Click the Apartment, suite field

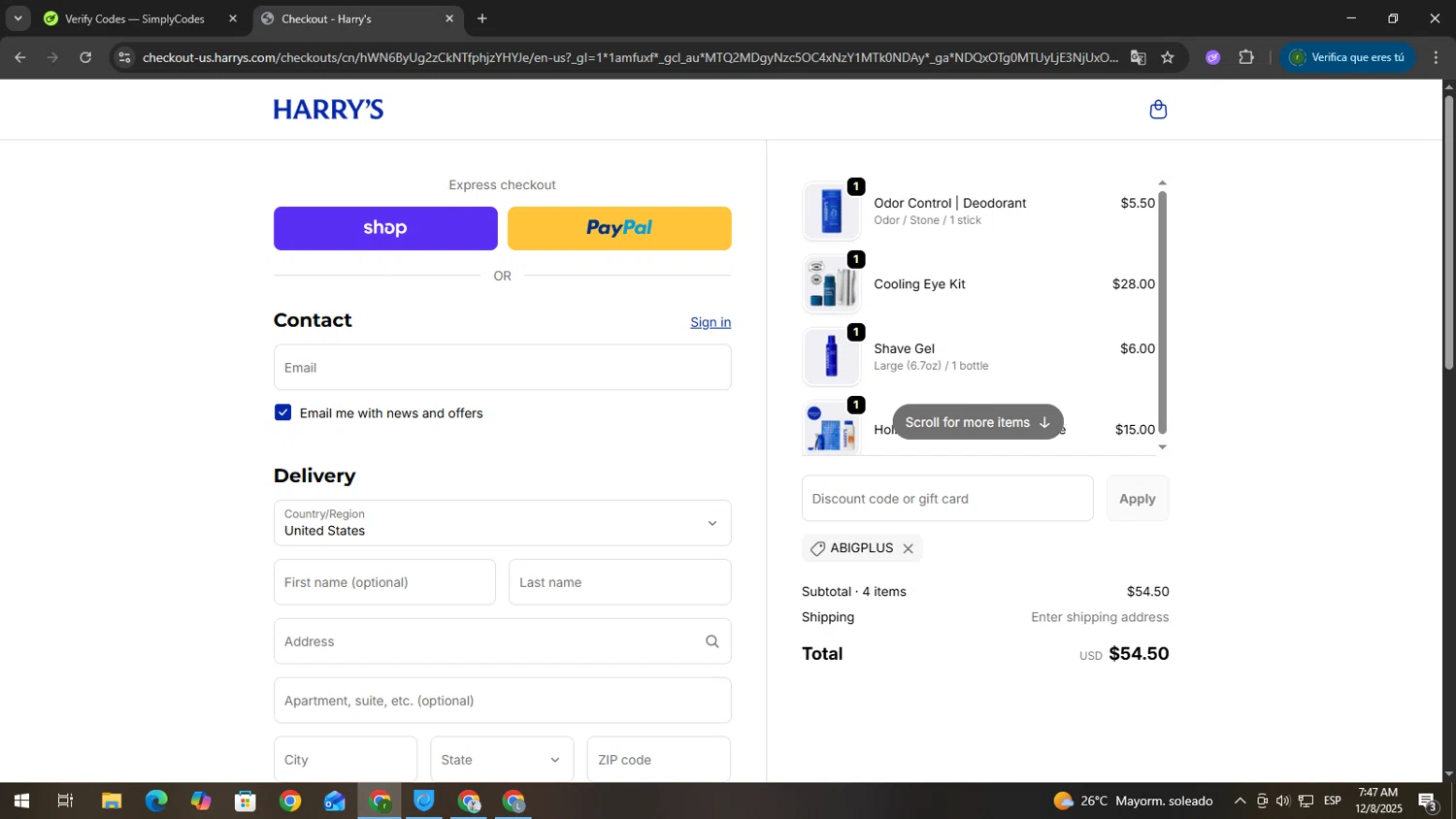(502, 701)
